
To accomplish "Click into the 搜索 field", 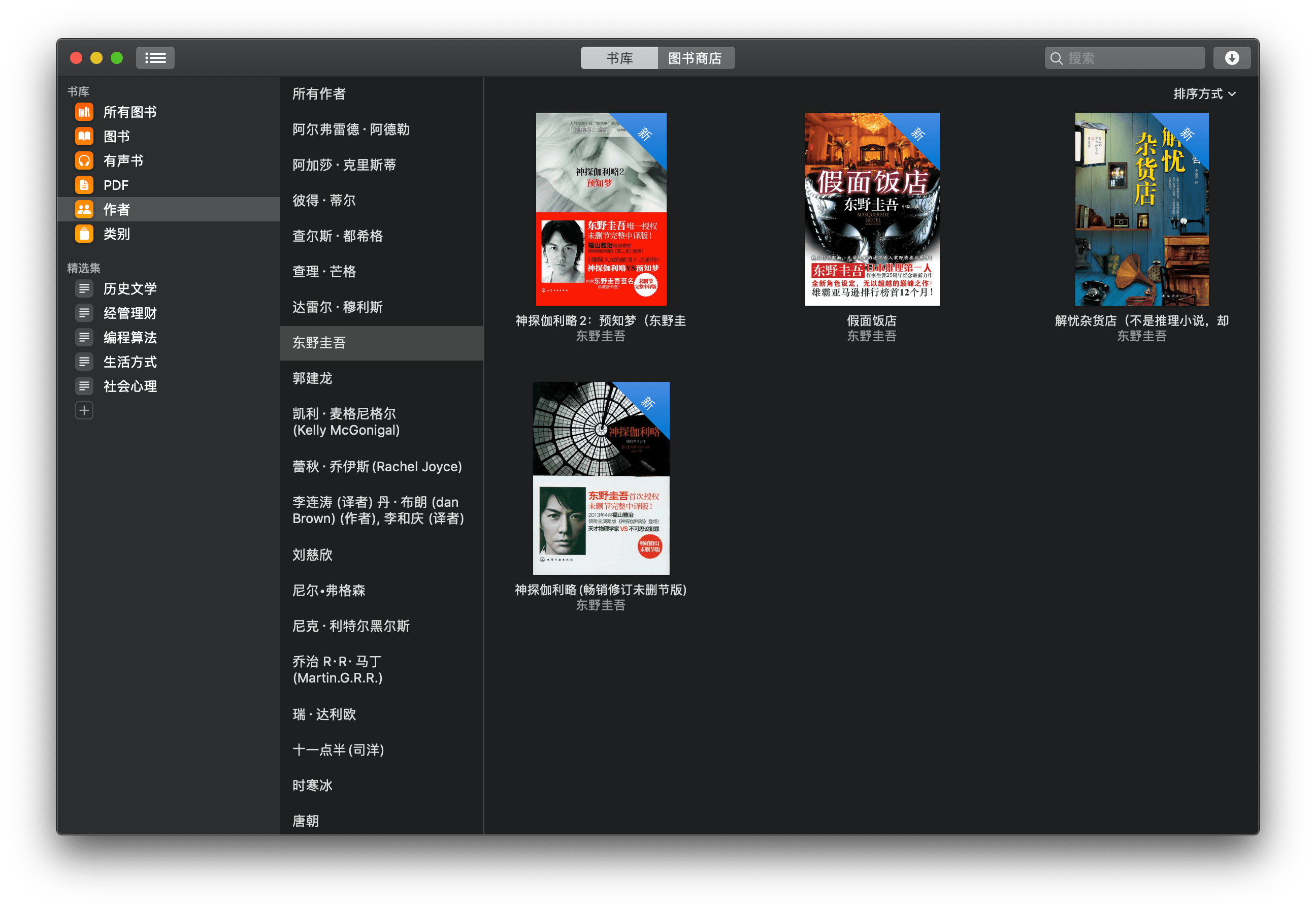I will point(1124,58).
